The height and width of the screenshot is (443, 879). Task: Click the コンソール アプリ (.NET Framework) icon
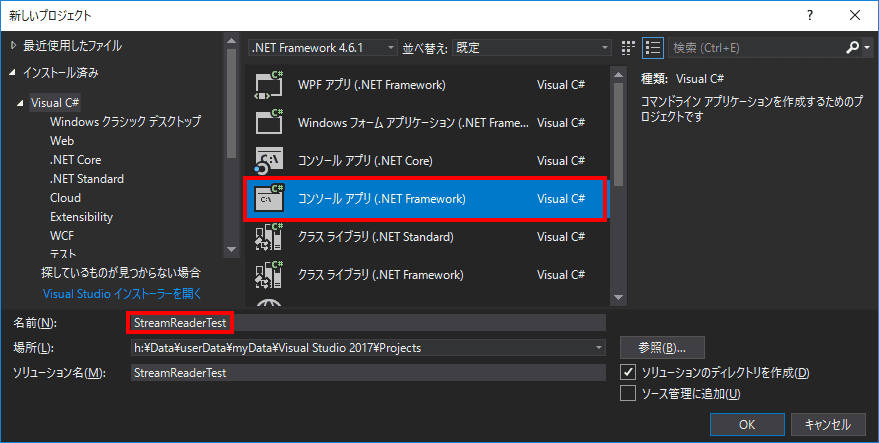[269, 199]
